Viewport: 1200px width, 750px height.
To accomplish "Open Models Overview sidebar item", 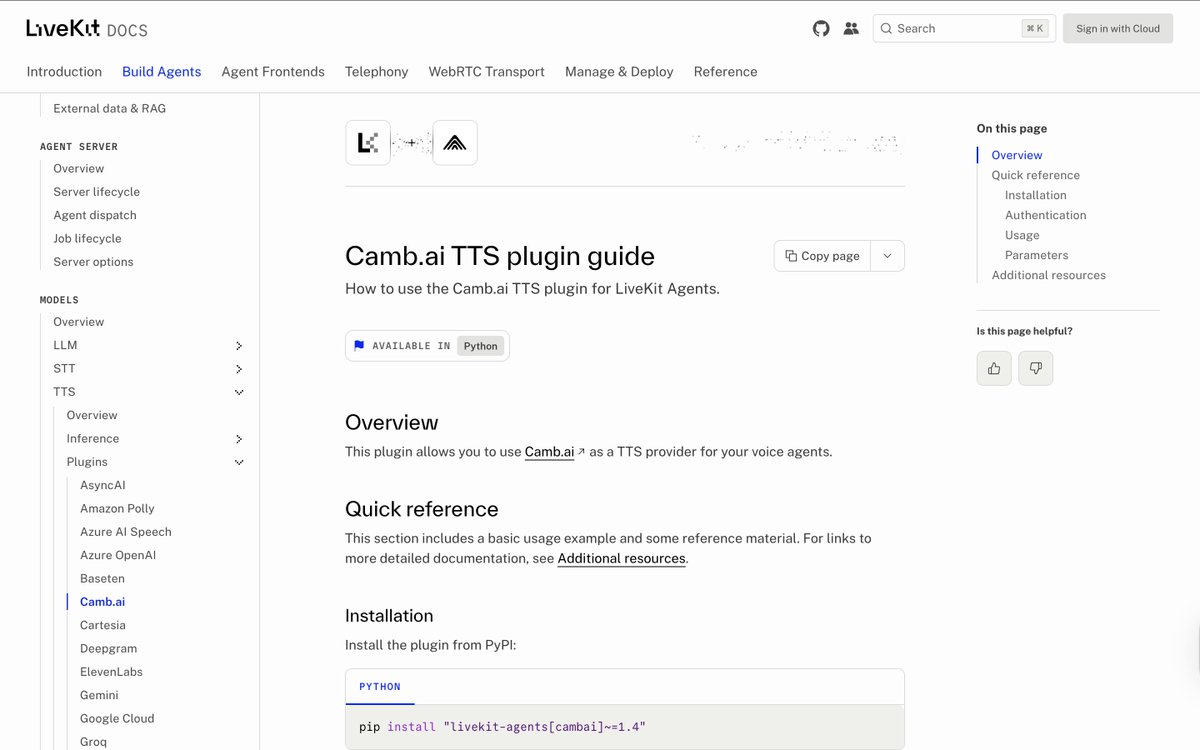I will 79,322.
